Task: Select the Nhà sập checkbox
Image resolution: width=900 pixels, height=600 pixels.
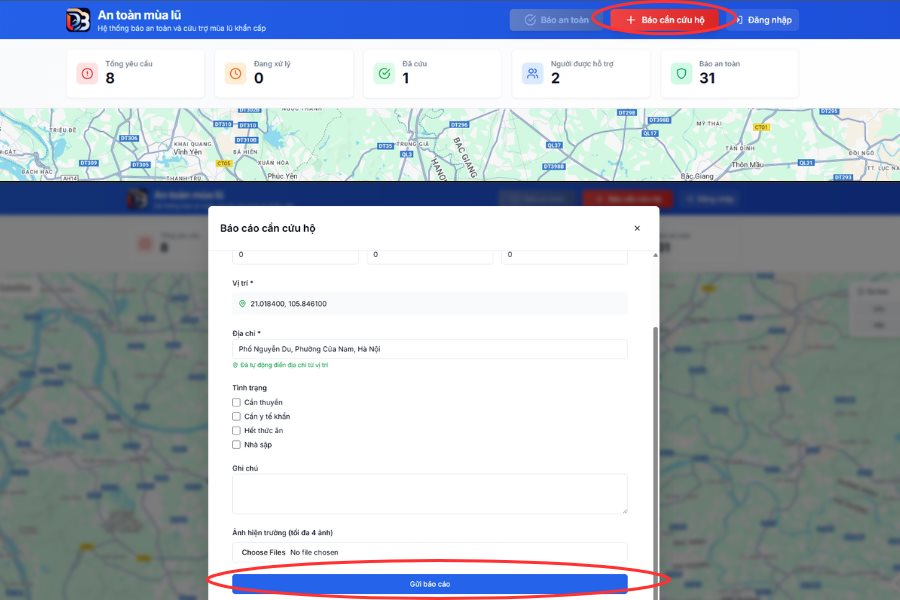Action: [x=237, y=444]
